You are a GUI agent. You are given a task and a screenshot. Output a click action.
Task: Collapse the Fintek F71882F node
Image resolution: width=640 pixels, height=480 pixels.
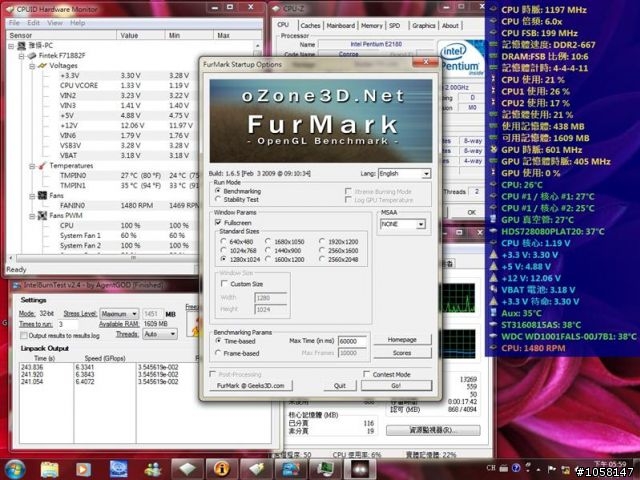point(22,56)
